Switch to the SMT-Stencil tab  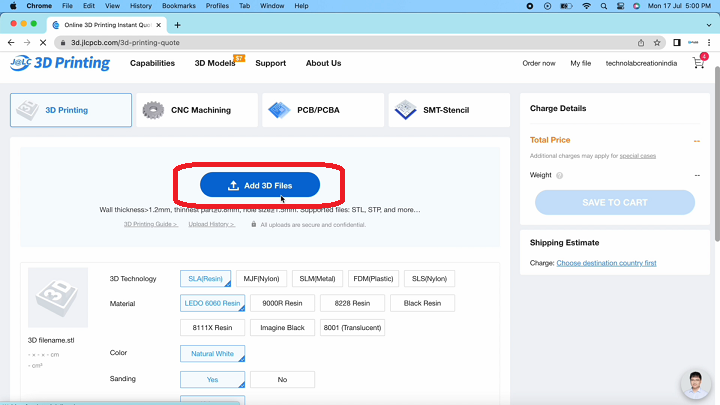pyautogui.click(x=449, y=110)
